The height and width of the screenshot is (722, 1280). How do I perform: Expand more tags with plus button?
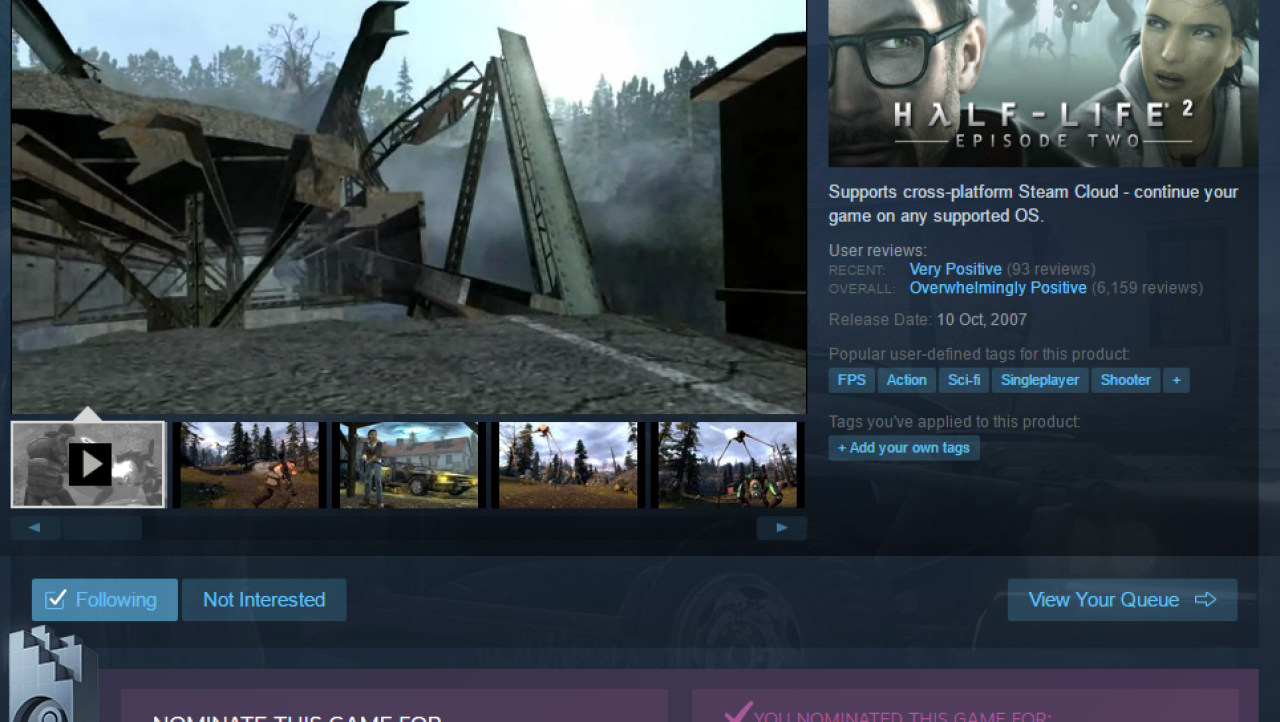pyautogui.click(x=1176, y=380)
